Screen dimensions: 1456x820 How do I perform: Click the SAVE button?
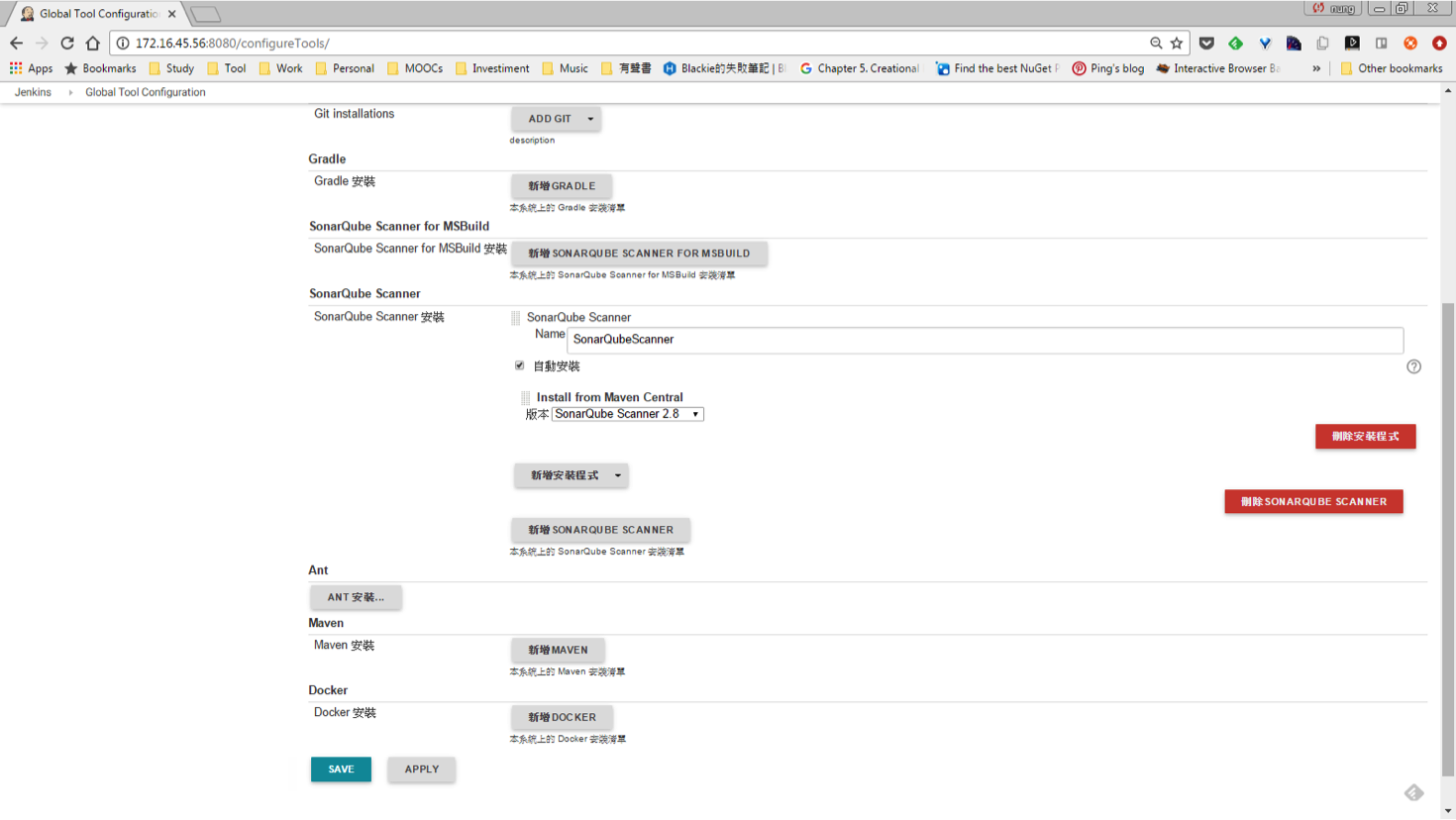[341, 769]
